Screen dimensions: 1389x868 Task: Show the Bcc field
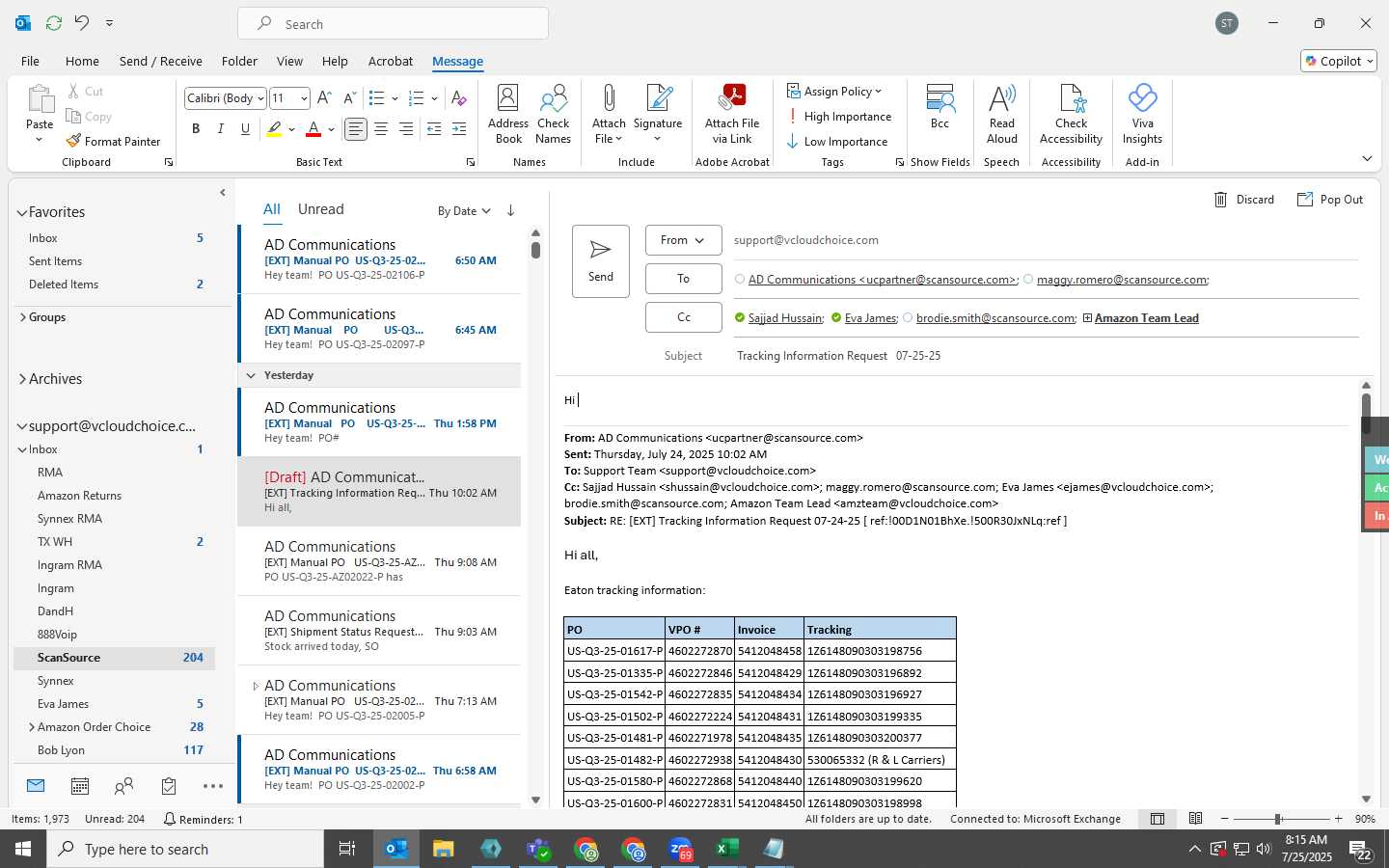coord(940,106)
